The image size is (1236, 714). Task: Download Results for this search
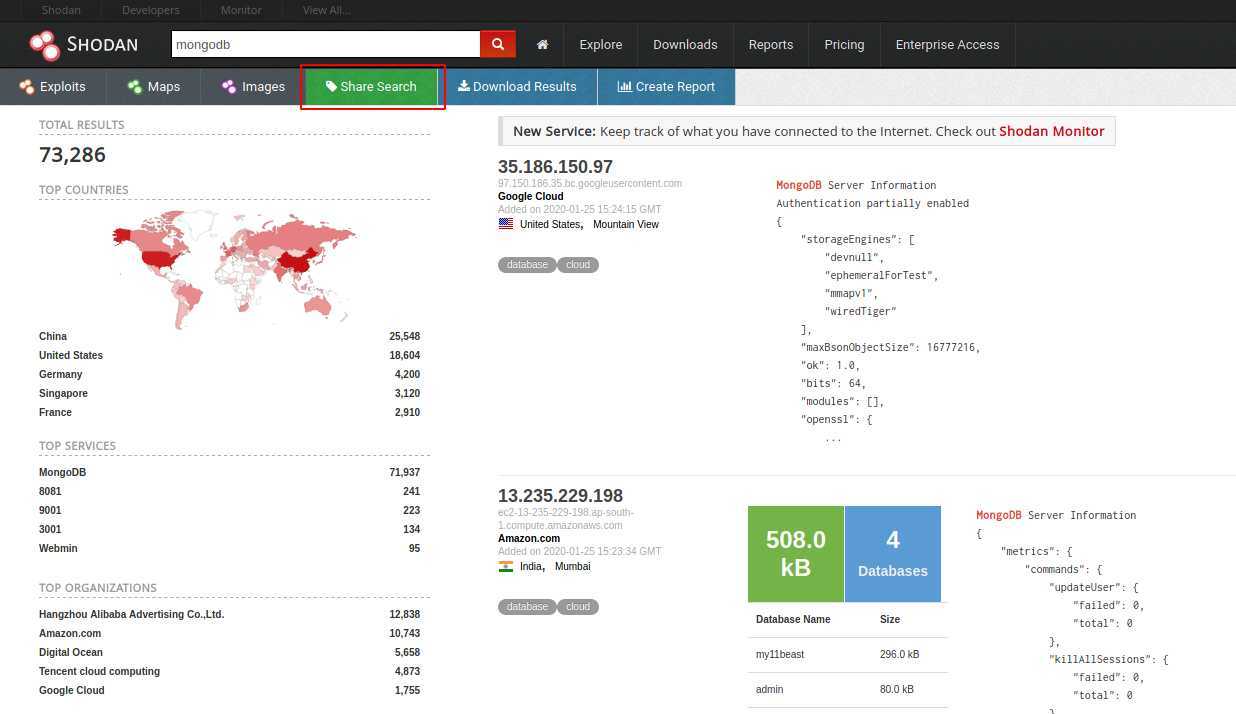point(517,87)
